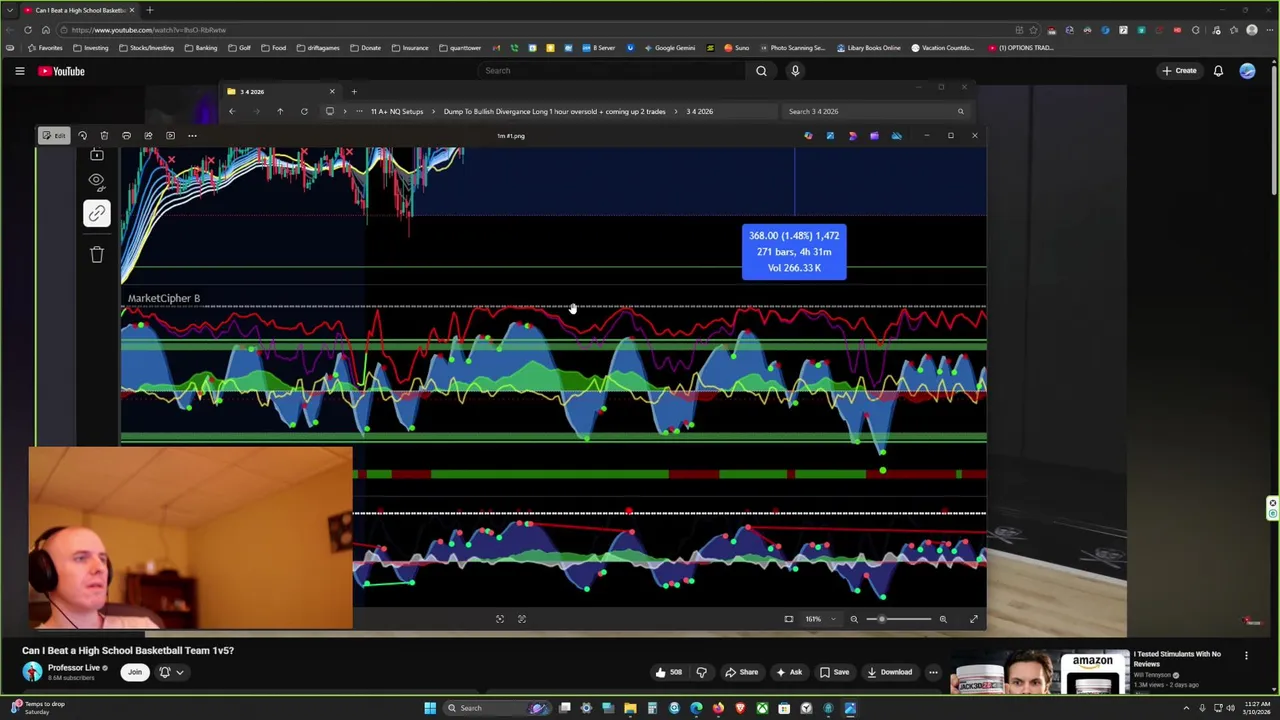Open the Designer app icon in Photos toolbar

852,136
